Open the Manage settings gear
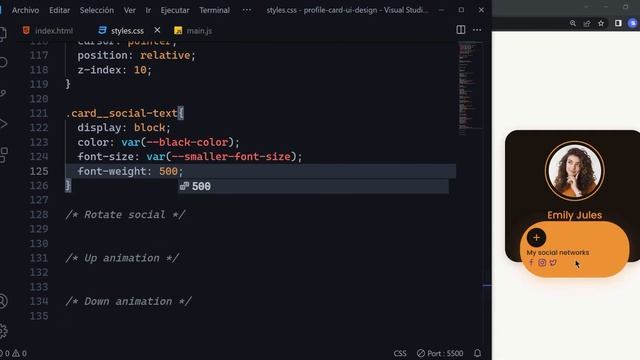The height and width of the screenshot is (360, 640). coord(3,331)
